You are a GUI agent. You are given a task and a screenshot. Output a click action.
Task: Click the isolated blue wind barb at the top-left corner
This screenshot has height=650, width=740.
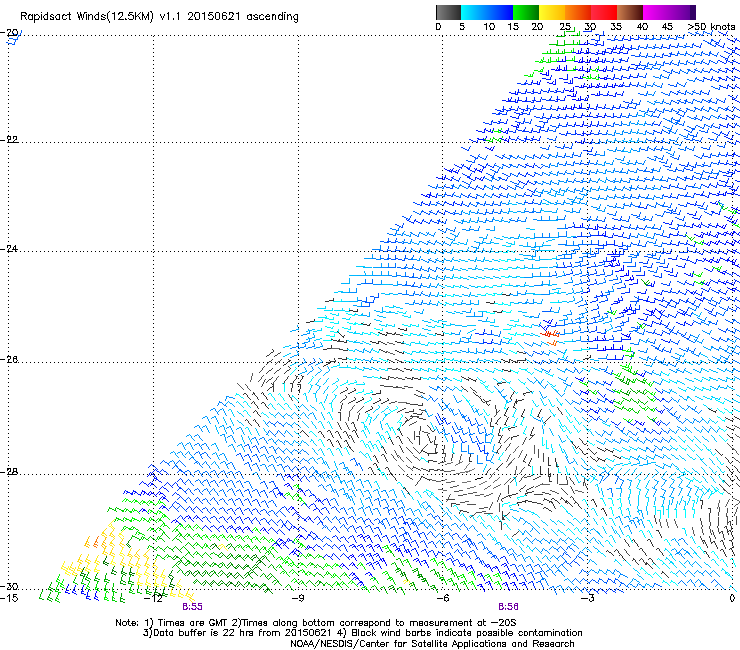(x=13, y=39)
